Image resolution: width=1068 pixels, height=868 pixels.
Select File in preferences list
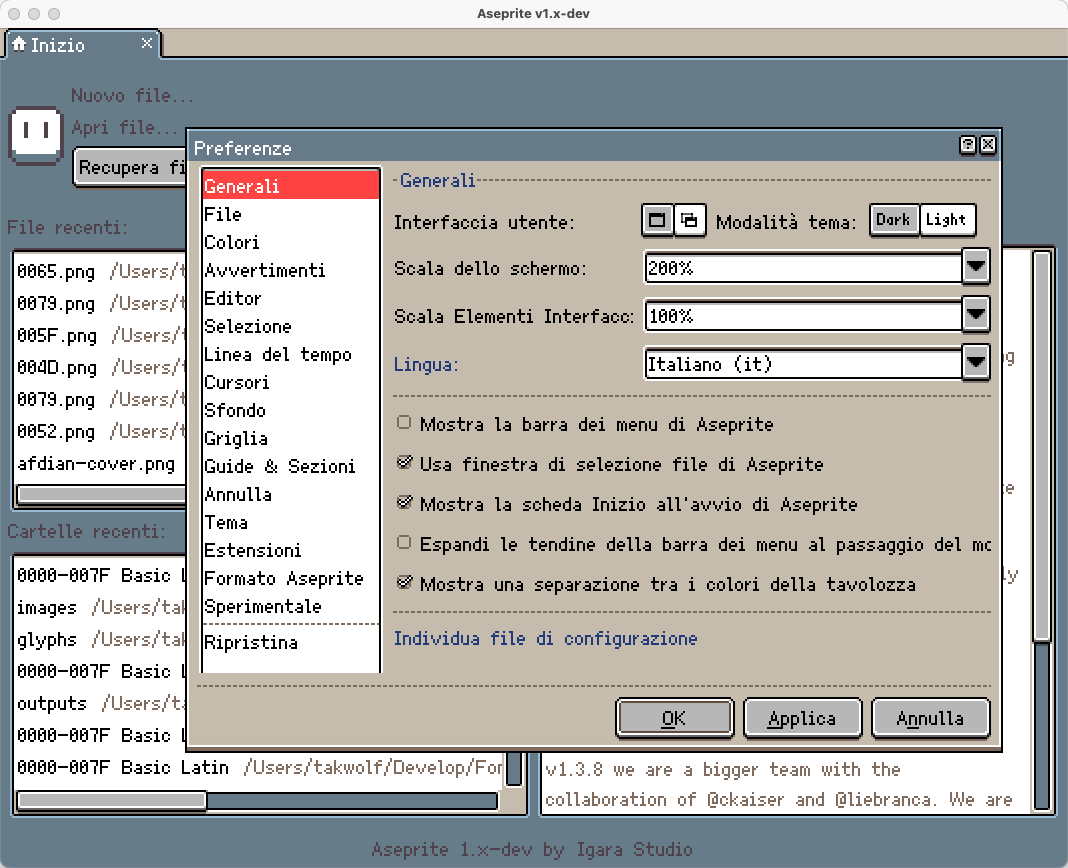point(291,214)
